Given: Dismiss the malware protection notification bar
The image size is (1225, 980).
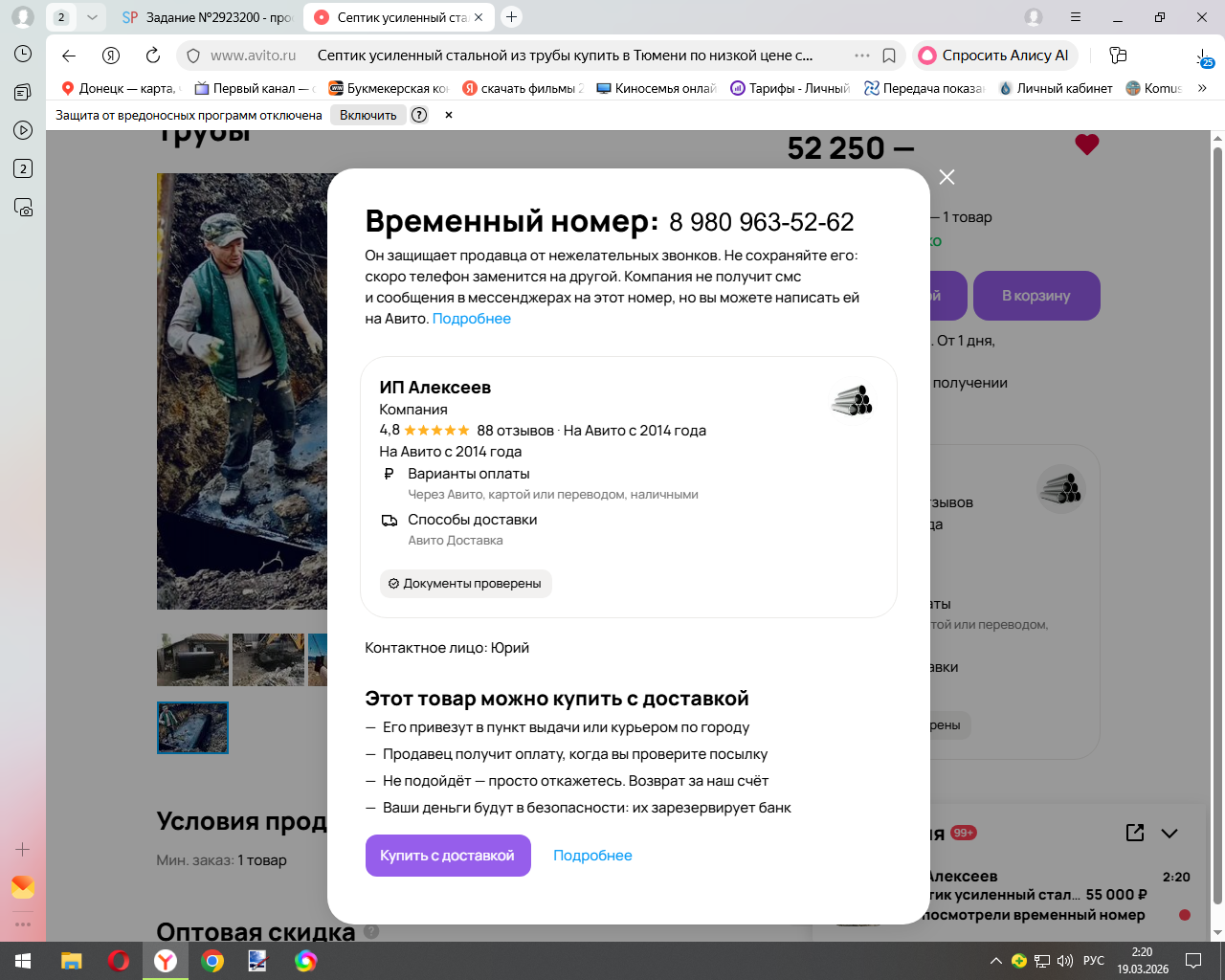Looking at the screenshot, I should coord(448,115).
